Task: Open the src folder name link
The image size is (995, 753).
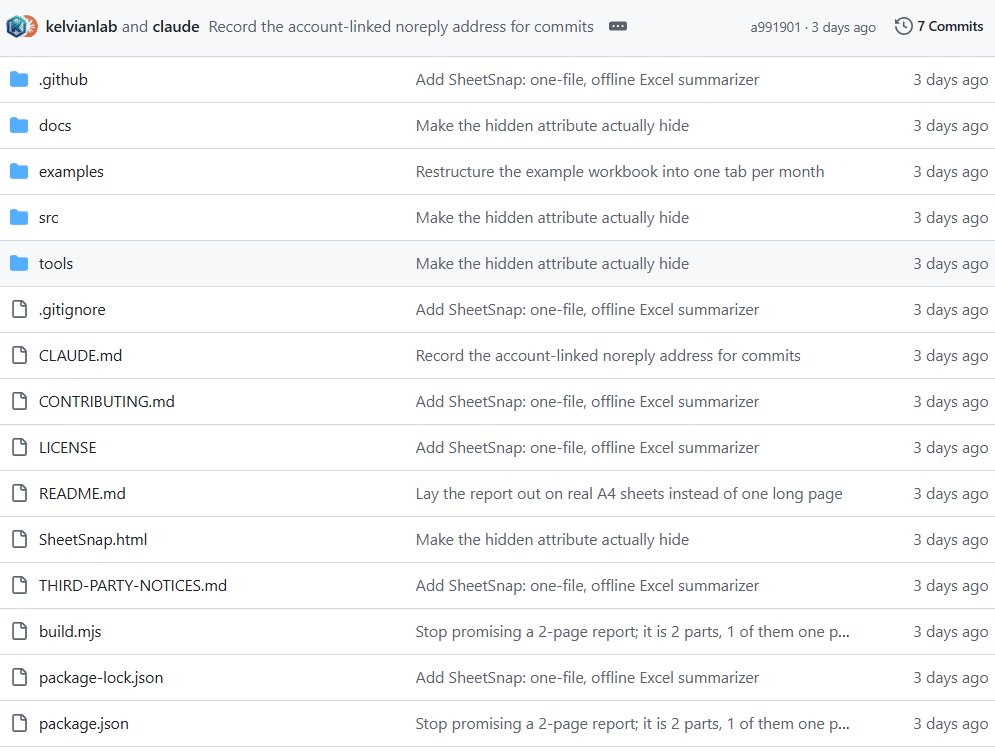Action: (49, 218)
